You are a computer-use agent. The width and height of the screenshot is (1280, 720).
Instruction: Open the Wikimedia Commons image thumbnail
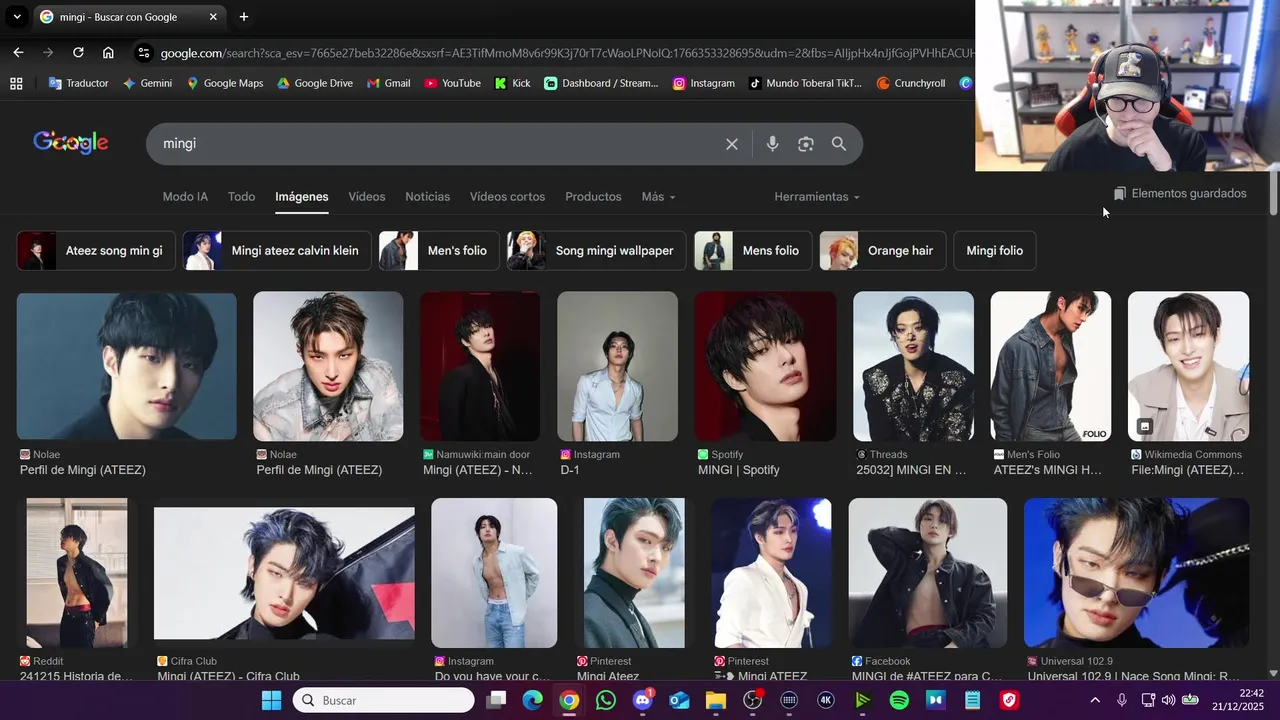(x=1188, y=366)
